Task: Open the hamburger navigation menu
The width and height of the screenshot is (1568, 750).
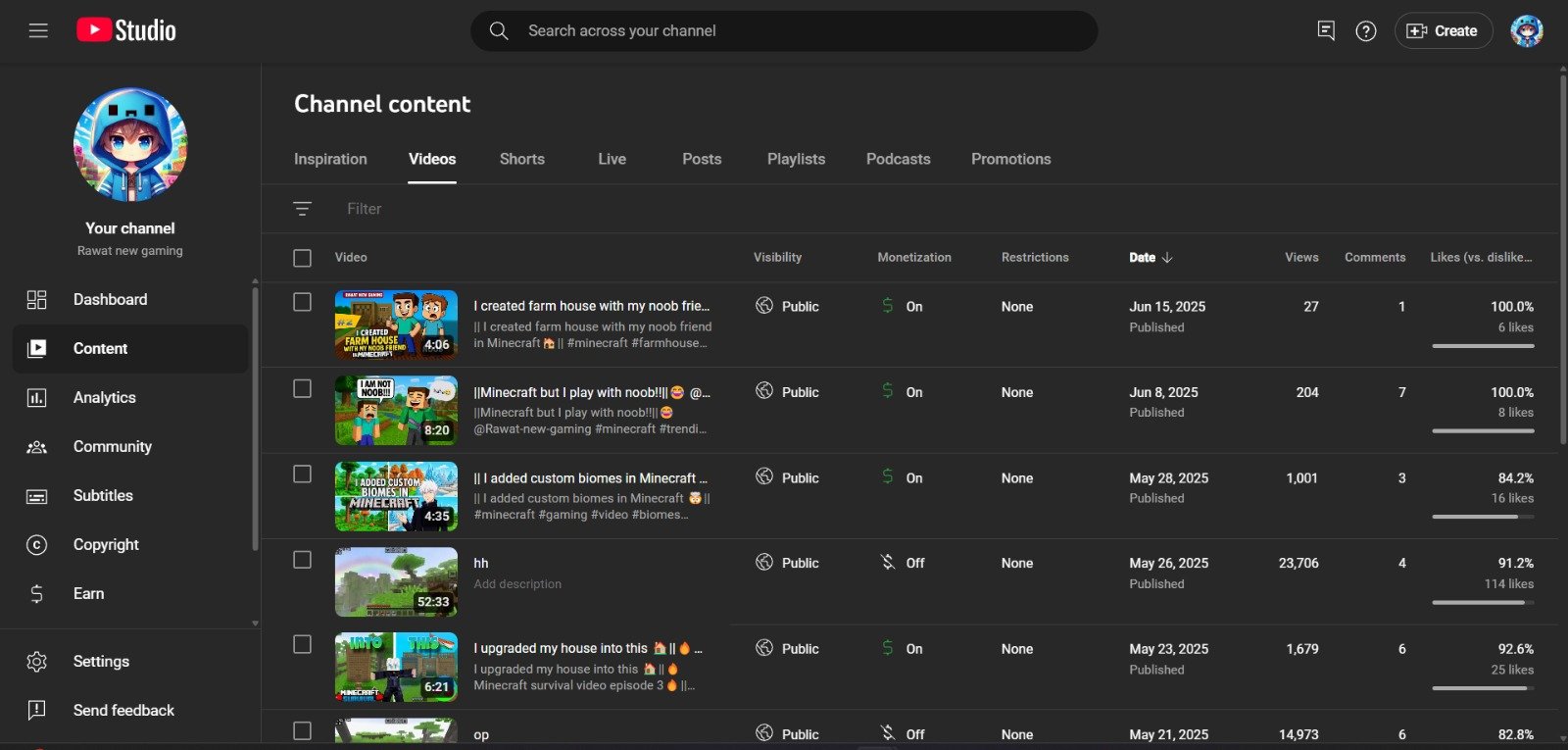Action: [38, 30]
